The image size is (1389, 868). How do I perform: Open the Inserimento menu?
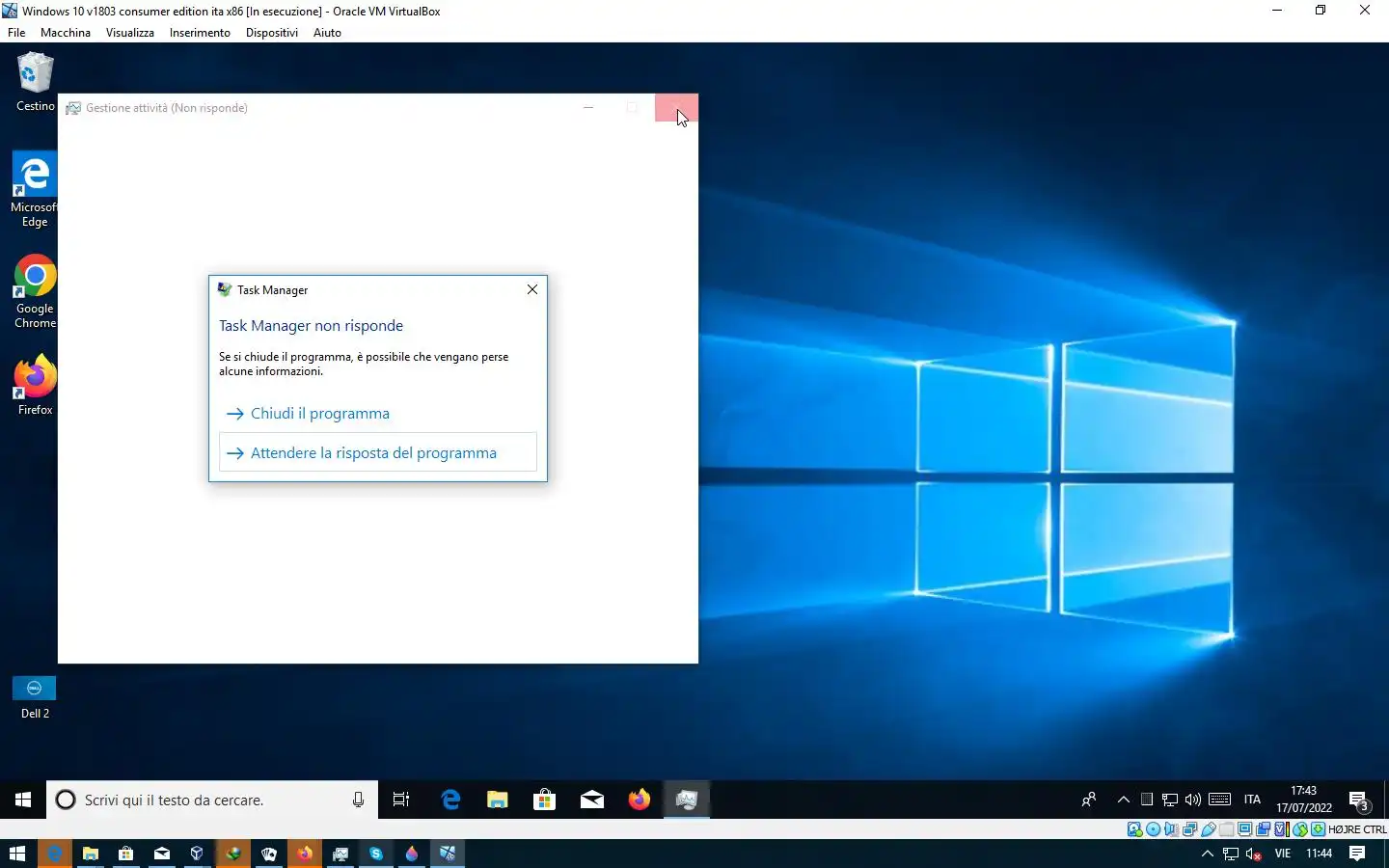tap(200, 33)
